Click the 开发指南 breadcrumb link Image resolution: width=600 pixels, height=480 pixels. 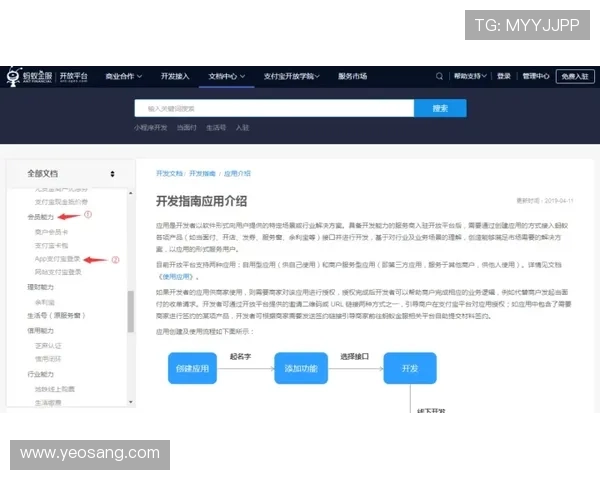[202, 173]
